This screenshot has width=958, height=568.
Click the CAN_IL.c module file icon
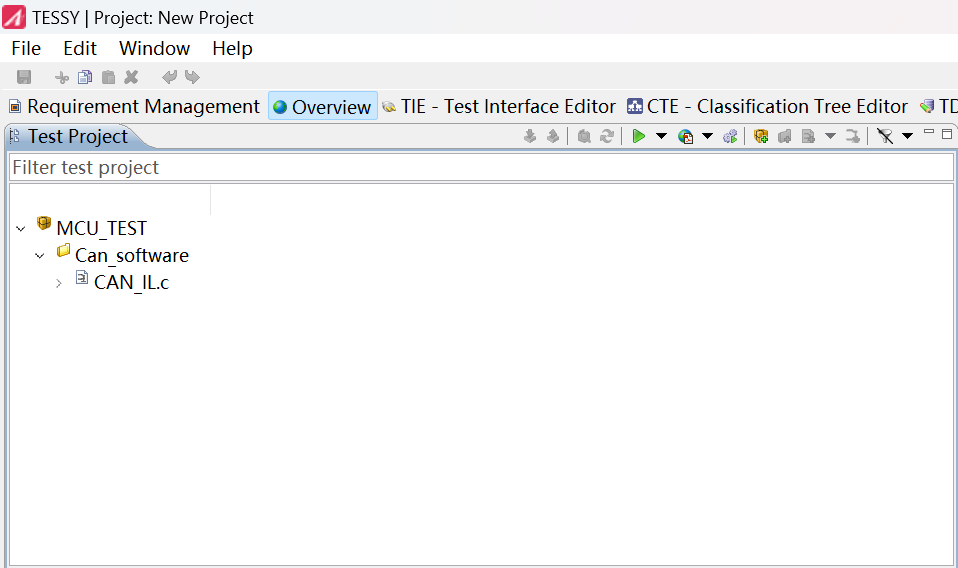pos(82,277)
